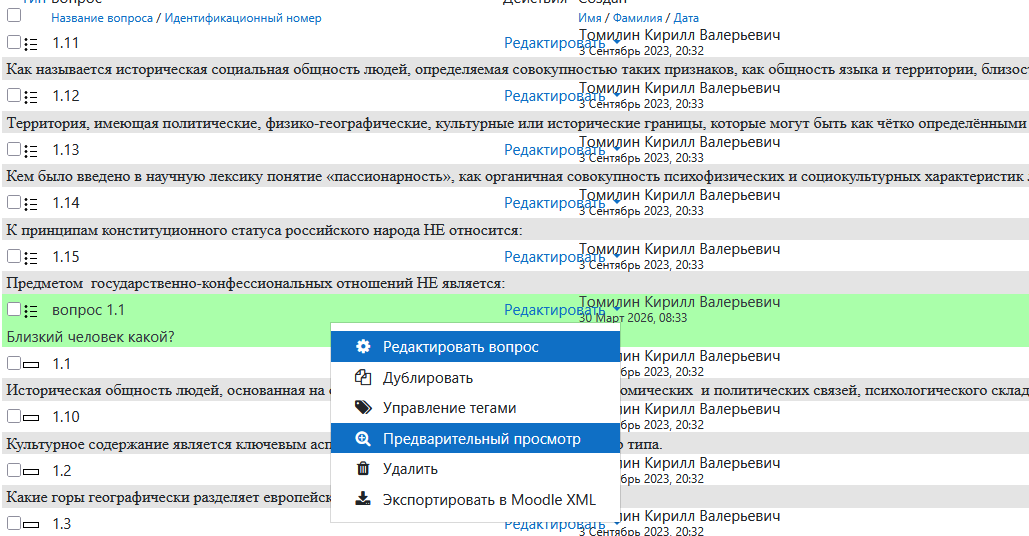1029x536 pixels.
Task: Choose Дублировать in the action menu
Action: [x=475, y=378]
